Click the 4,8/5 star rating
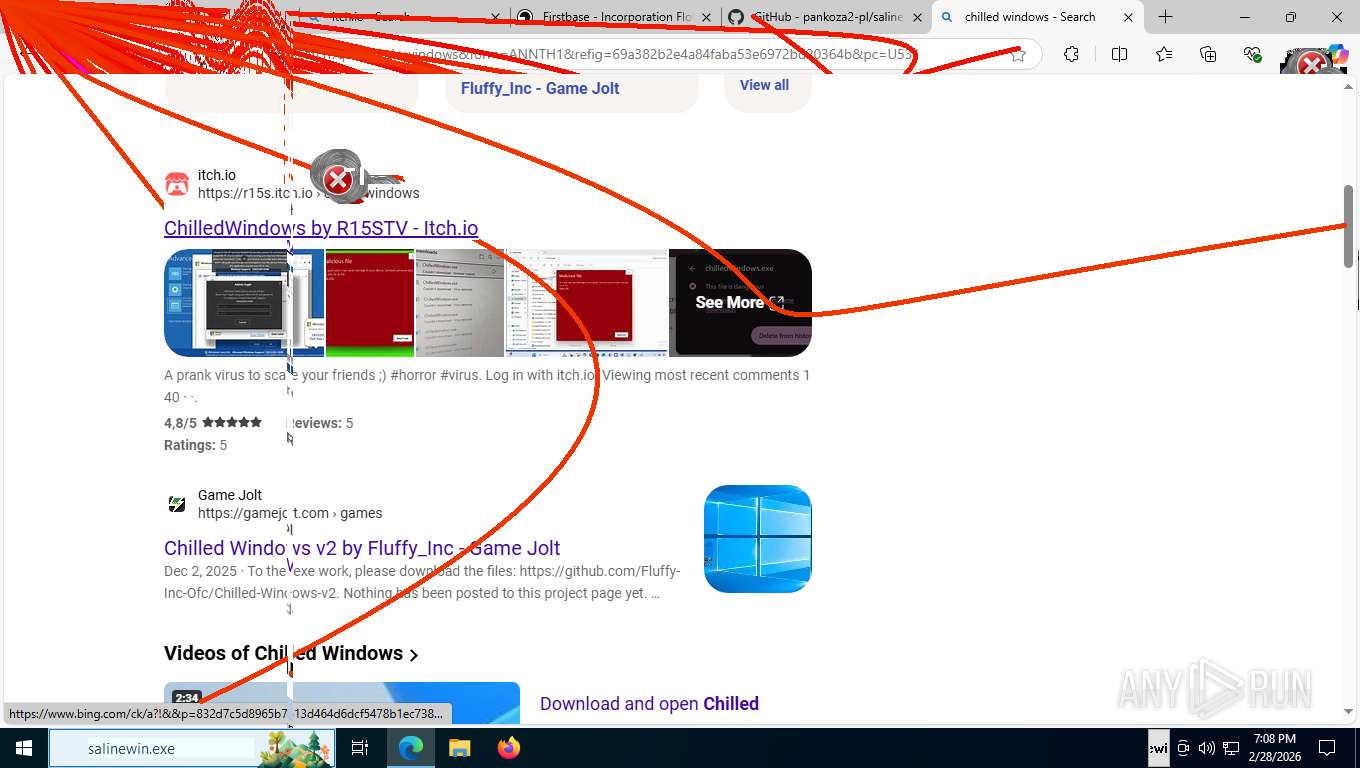This screenshot has width=1360, height=768. point(213,423)
